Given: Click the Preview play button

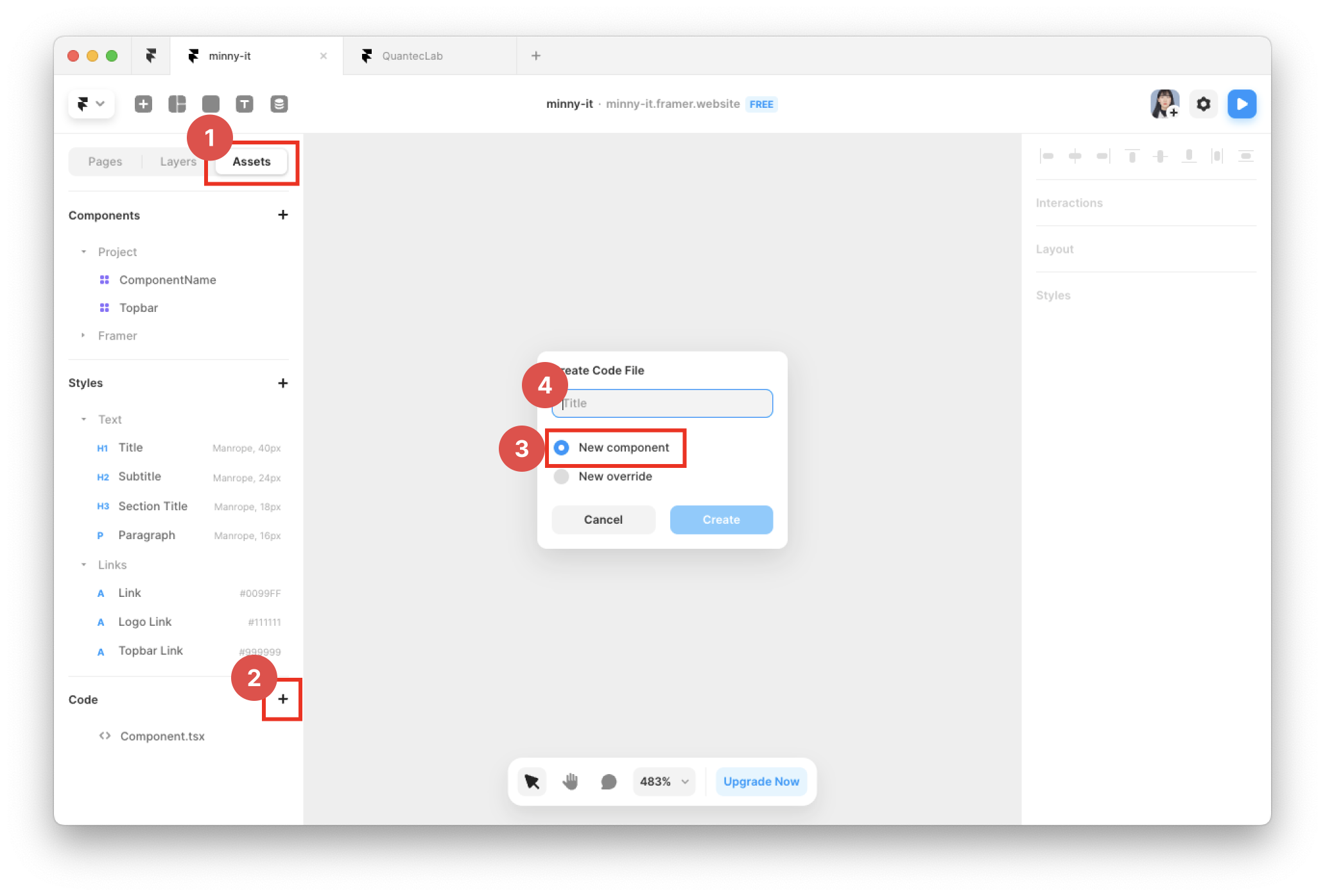Looking at the screenshot, I should click(1242, 104).
